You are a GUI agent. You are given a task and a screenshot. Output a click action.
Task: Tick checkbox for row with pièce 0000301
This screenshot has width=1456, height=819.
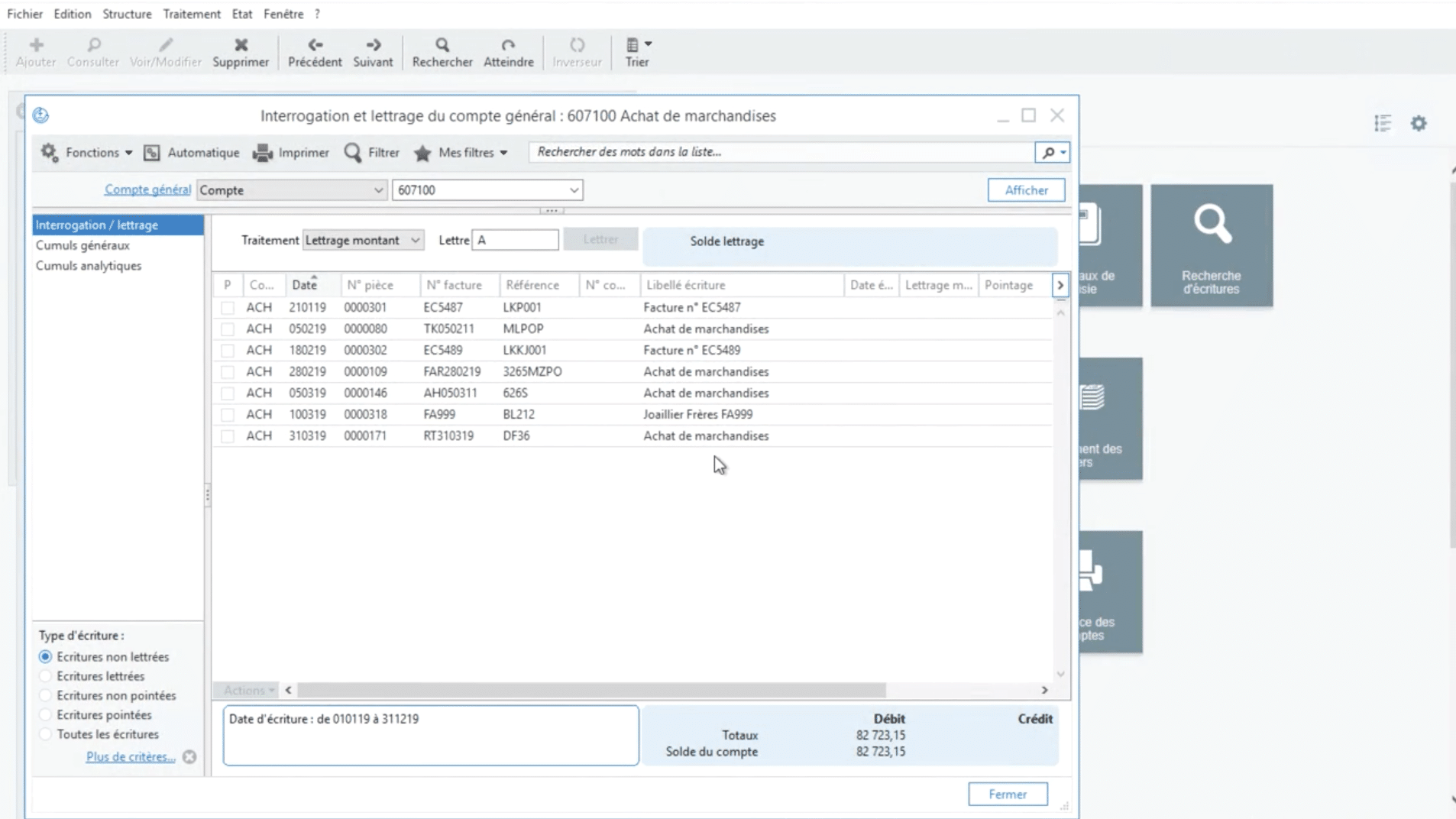click(x=228, y=308)
